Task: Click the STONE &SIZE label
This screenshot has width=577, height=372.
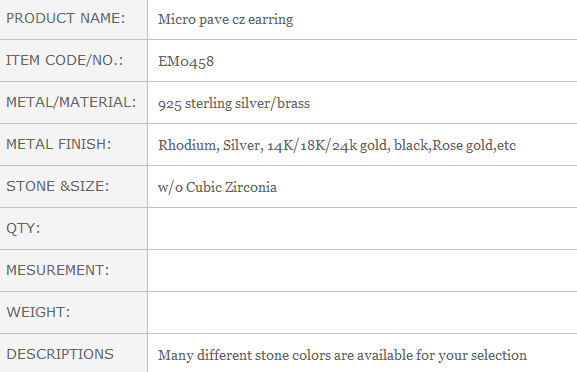Action: (58, 186)
